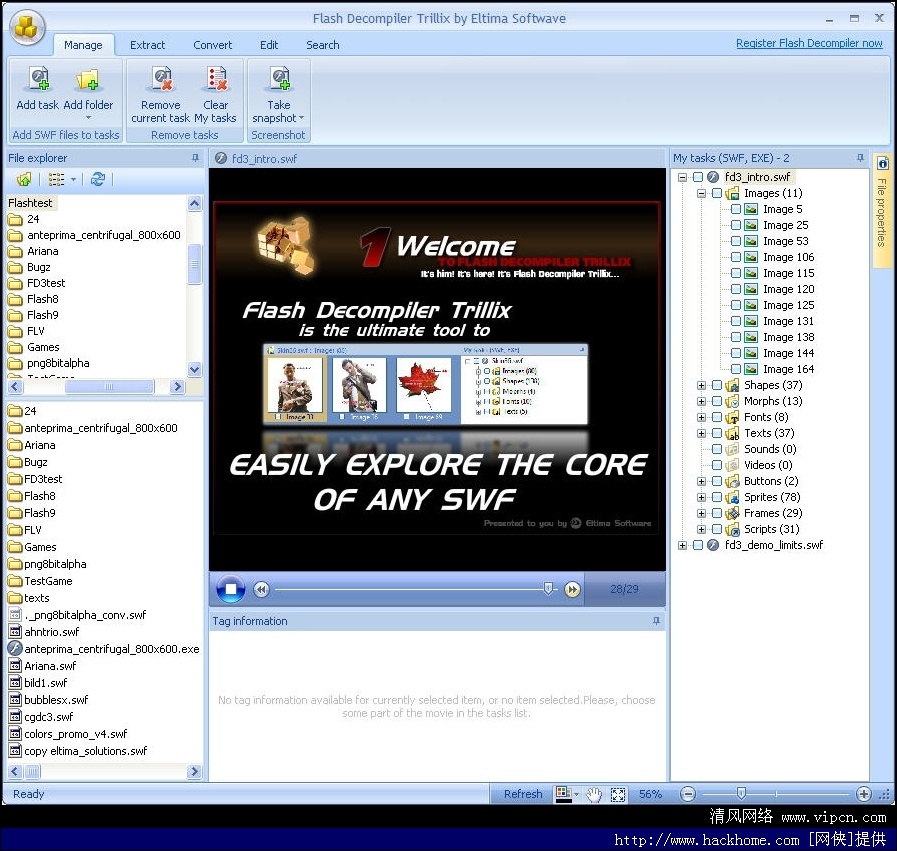Expand the Buttons (2) node

(x=701, y=482)
